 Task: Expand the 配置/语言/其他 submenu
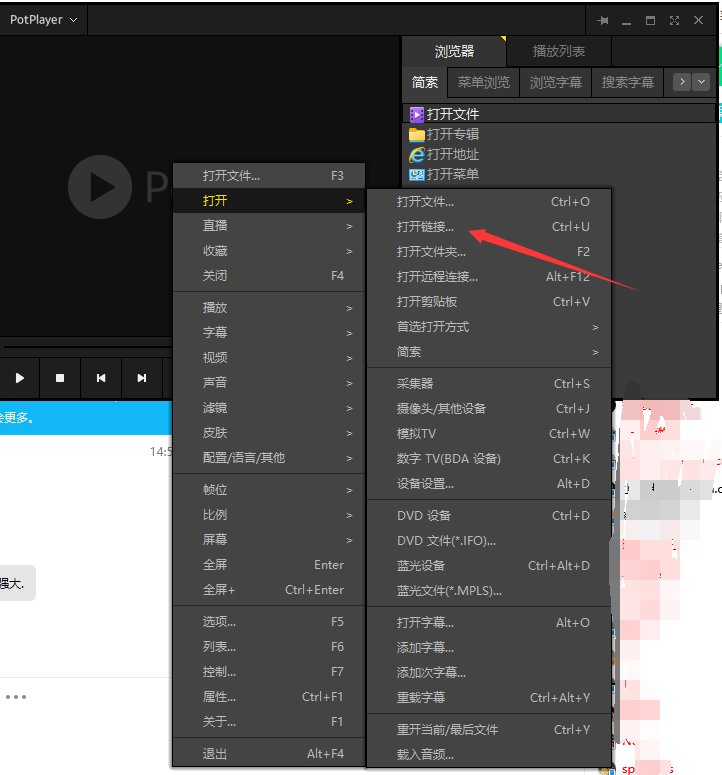click(269, 458)
